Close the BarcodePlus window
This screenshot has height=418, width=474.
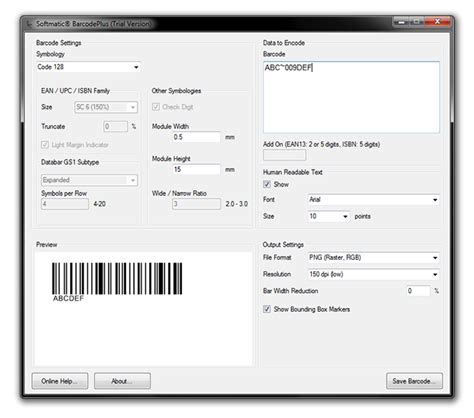coord(438,22)
